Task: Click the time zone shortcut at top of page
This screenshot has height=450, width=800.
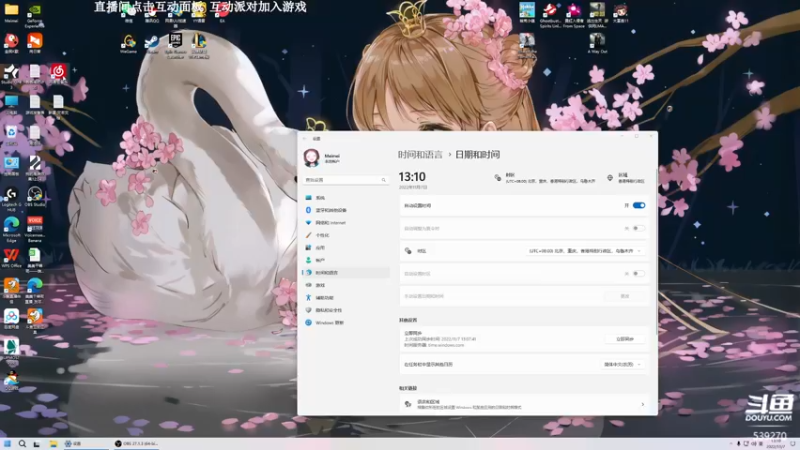Action: [x=544, y=178]
